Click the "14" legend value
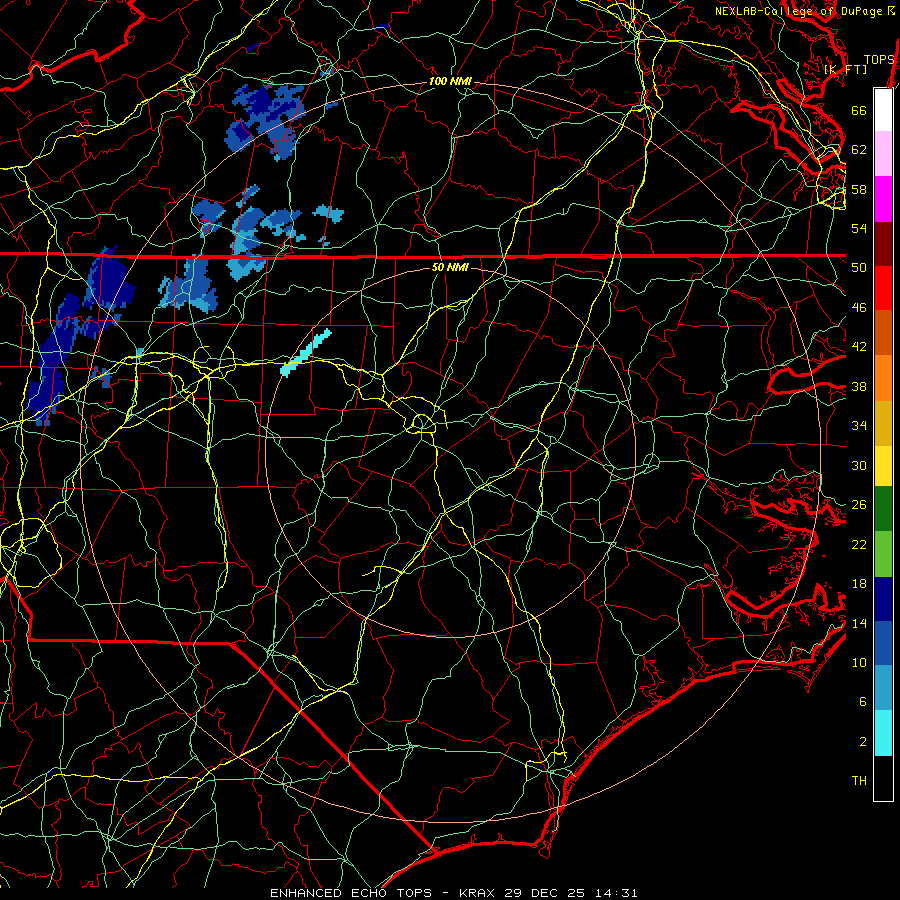Screen dimensions: 900x900 pos(859,623)
